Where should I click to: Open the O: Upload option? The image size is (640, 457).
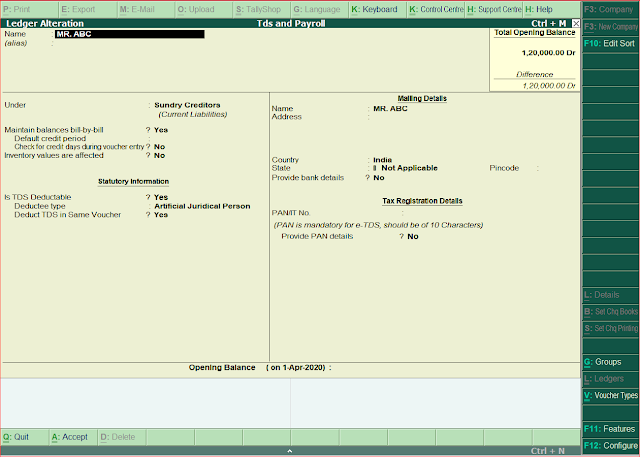[x=204, y=9]
